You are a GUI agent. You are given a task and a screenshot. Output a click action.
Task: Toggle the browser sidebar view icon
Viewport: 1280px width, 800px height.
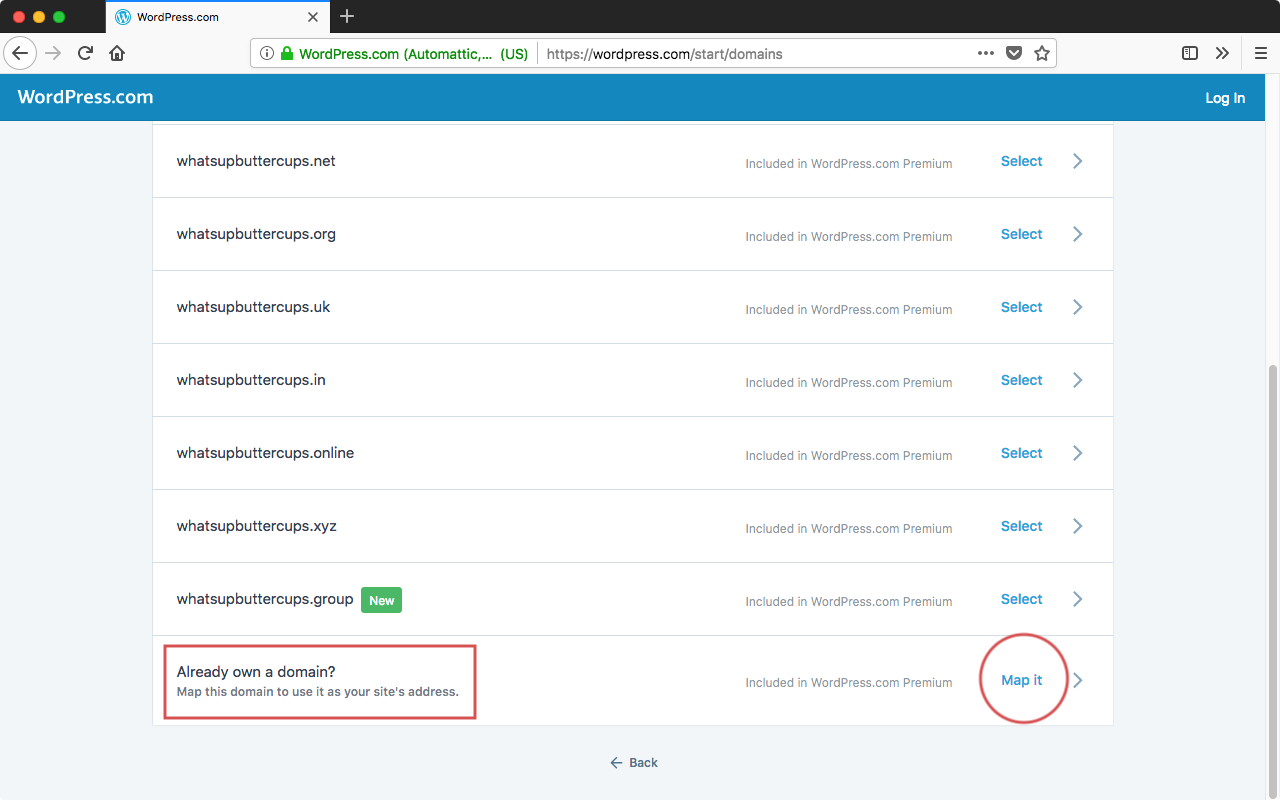point(1190,53)
